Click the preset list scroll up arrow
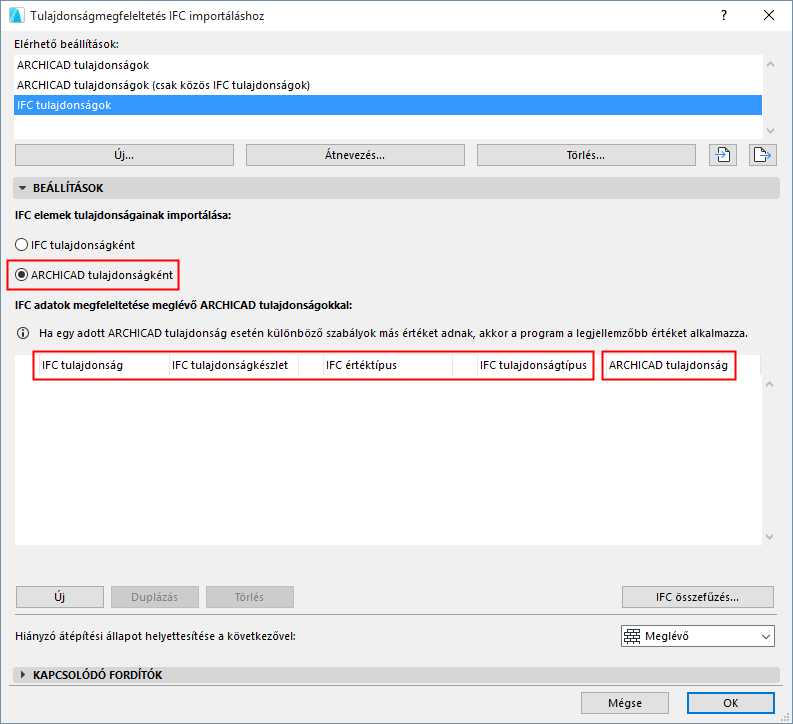793x724 pixels. point(770,64)
